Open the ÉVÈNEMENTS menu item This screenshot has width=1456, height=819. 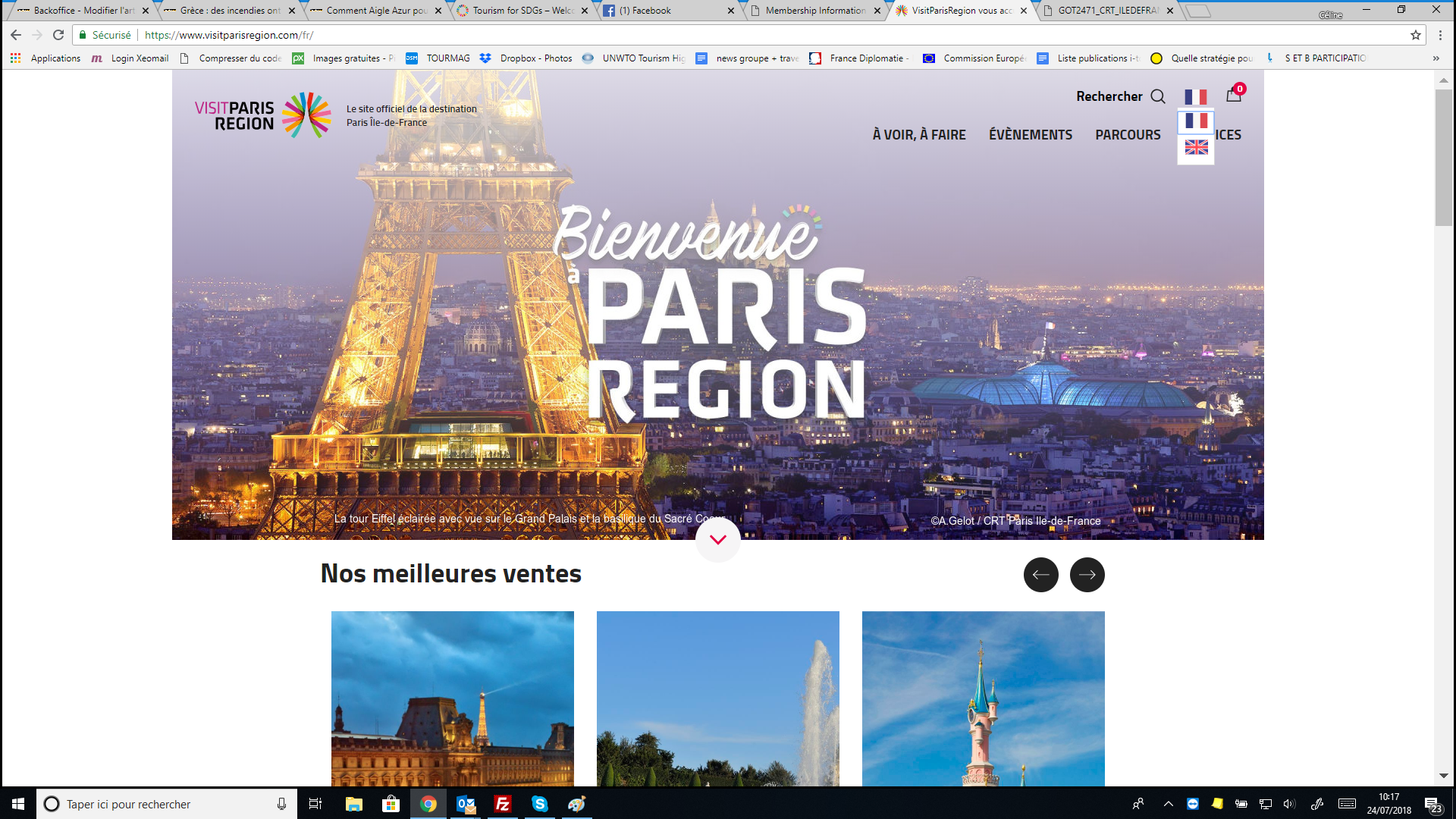1030,135
